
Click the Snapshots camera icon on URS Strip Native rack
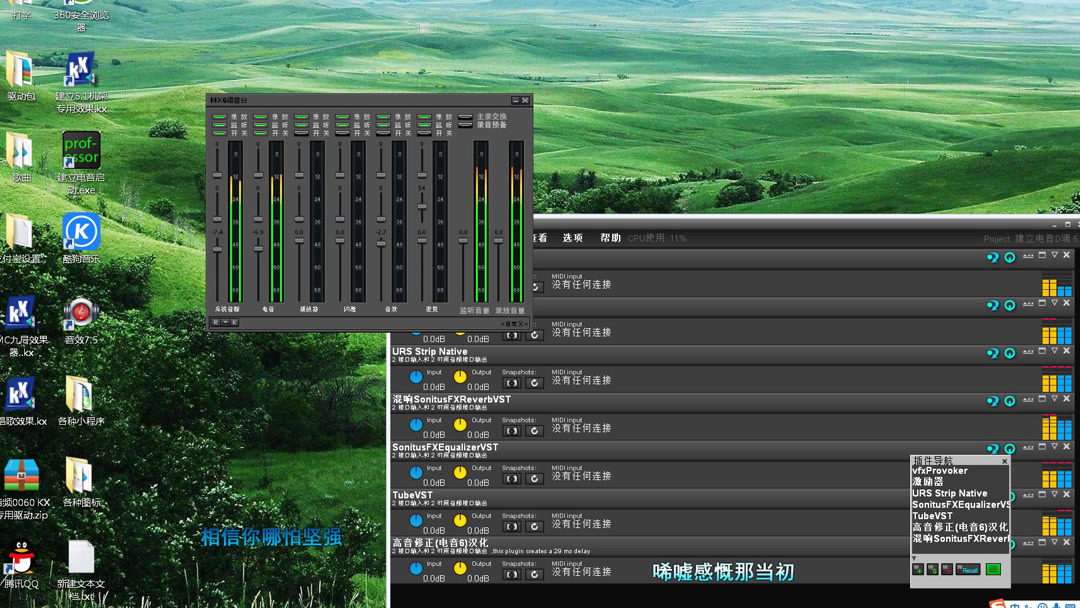511,381
